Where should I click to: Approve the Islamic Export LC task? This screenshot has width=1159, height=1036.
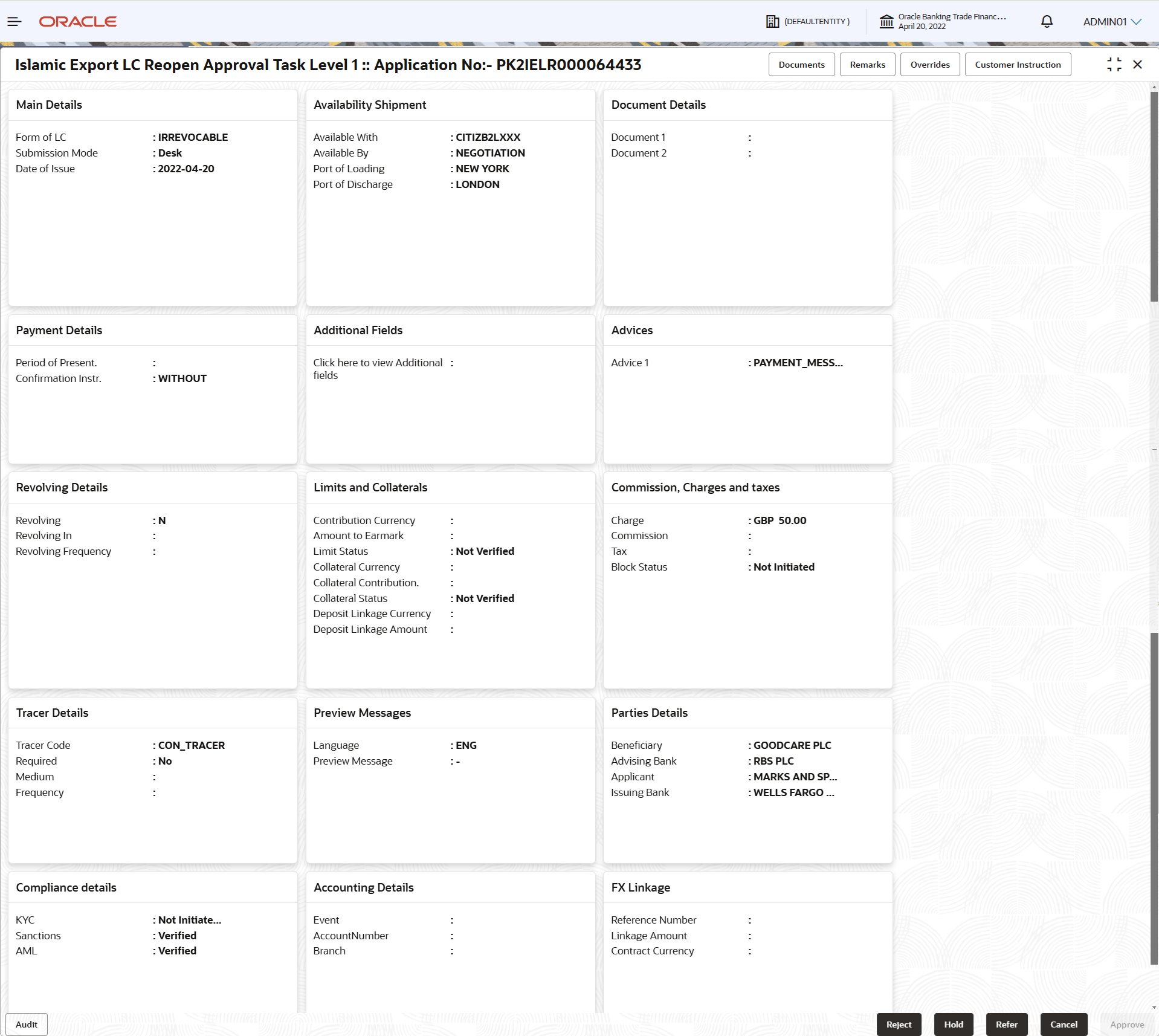1128,1024
